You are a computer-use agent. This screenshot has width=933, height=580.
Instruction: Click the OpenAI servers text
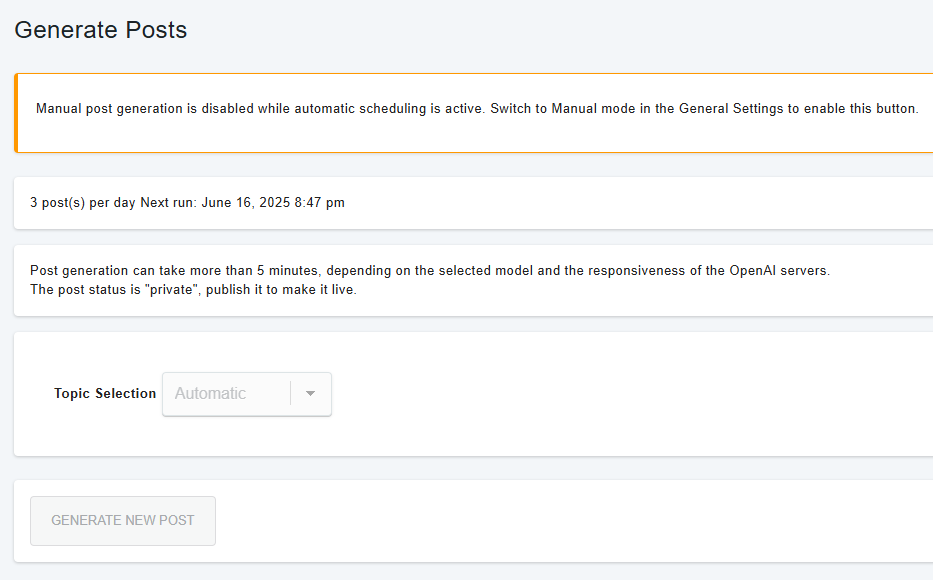(779, 271)
